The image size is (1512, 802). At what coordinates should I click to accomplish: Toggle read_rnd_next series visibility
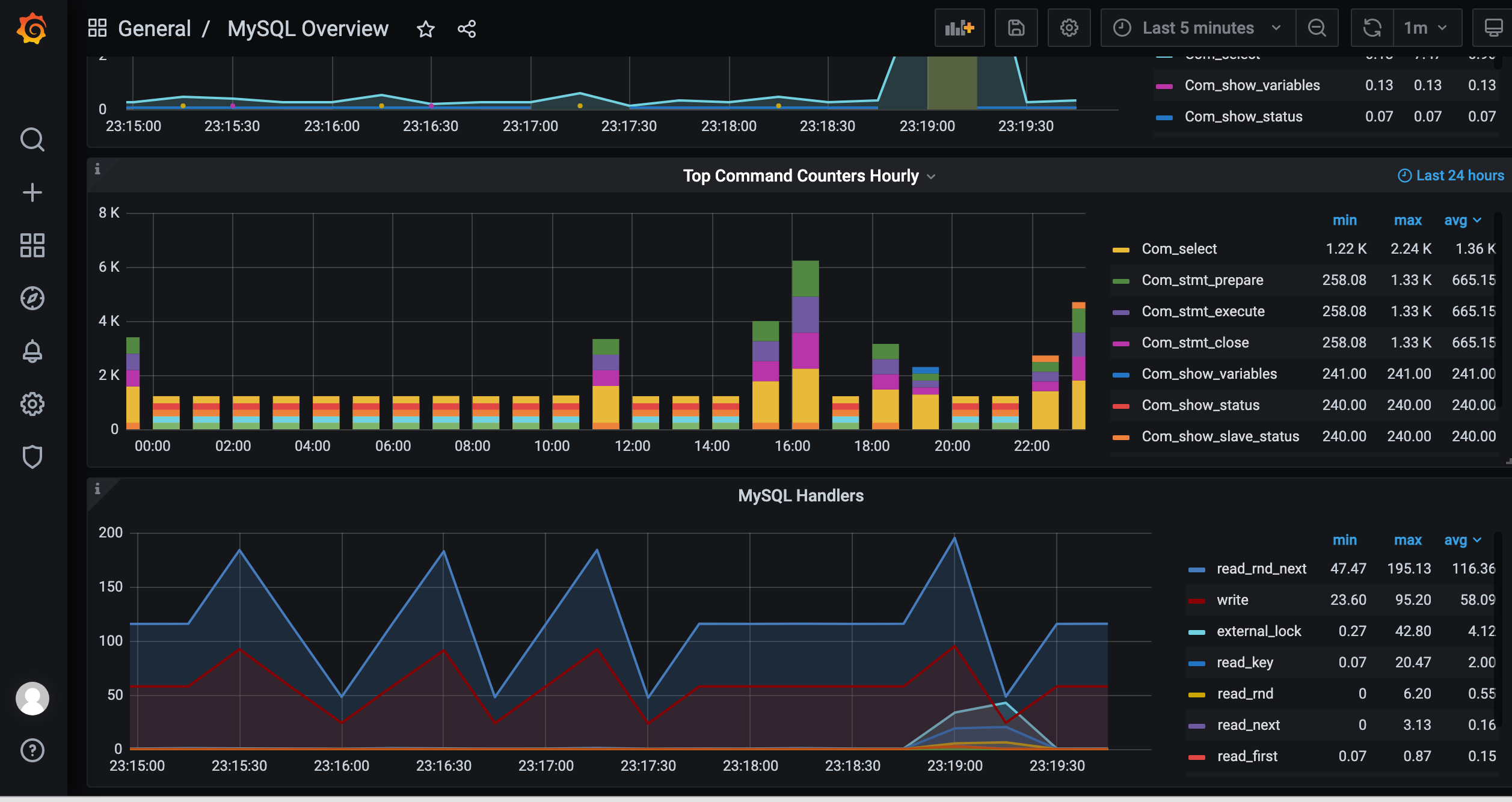click(x=1261, y=569)
